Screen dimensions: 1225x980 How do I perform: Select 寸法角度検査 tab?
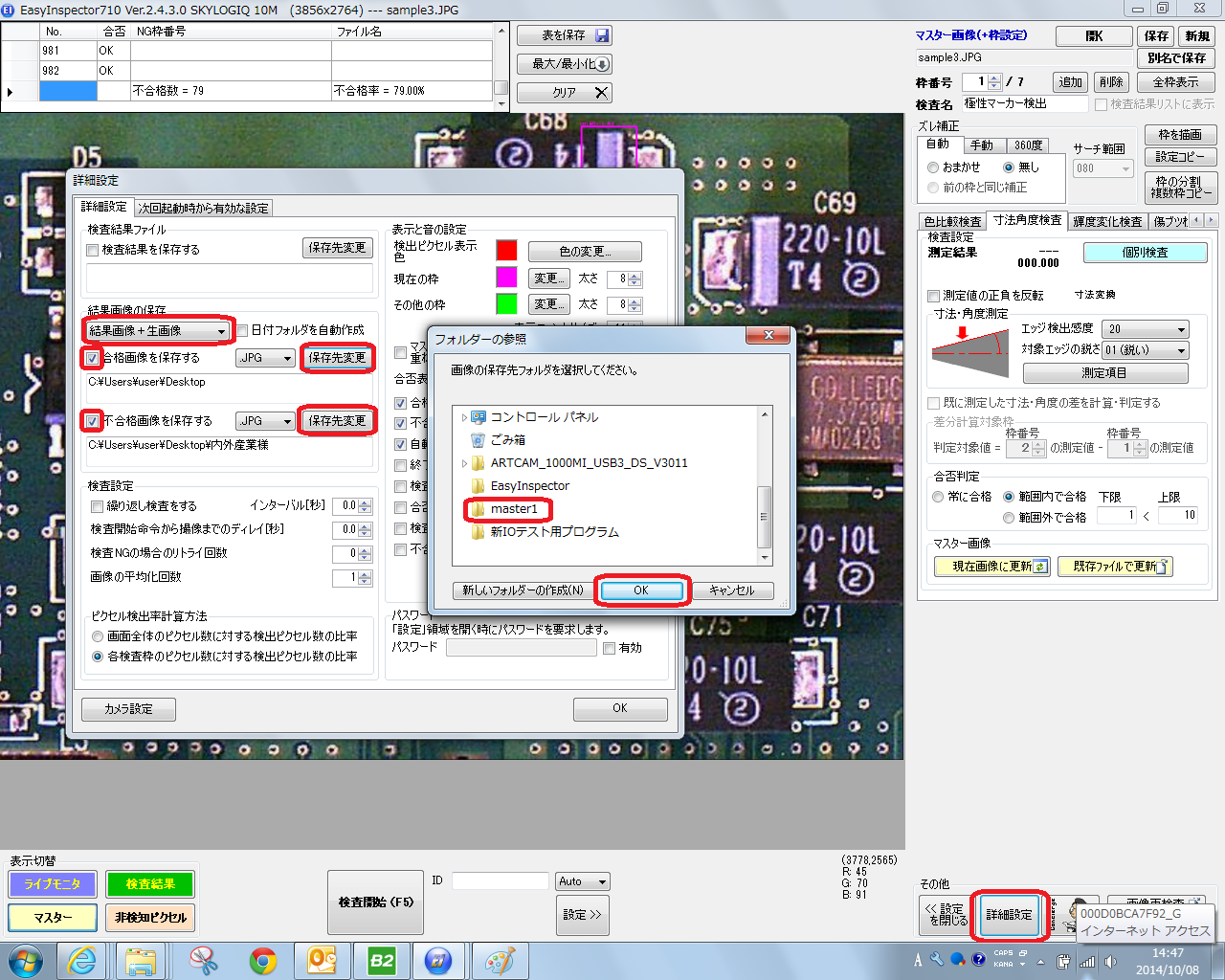[1027, 220]
